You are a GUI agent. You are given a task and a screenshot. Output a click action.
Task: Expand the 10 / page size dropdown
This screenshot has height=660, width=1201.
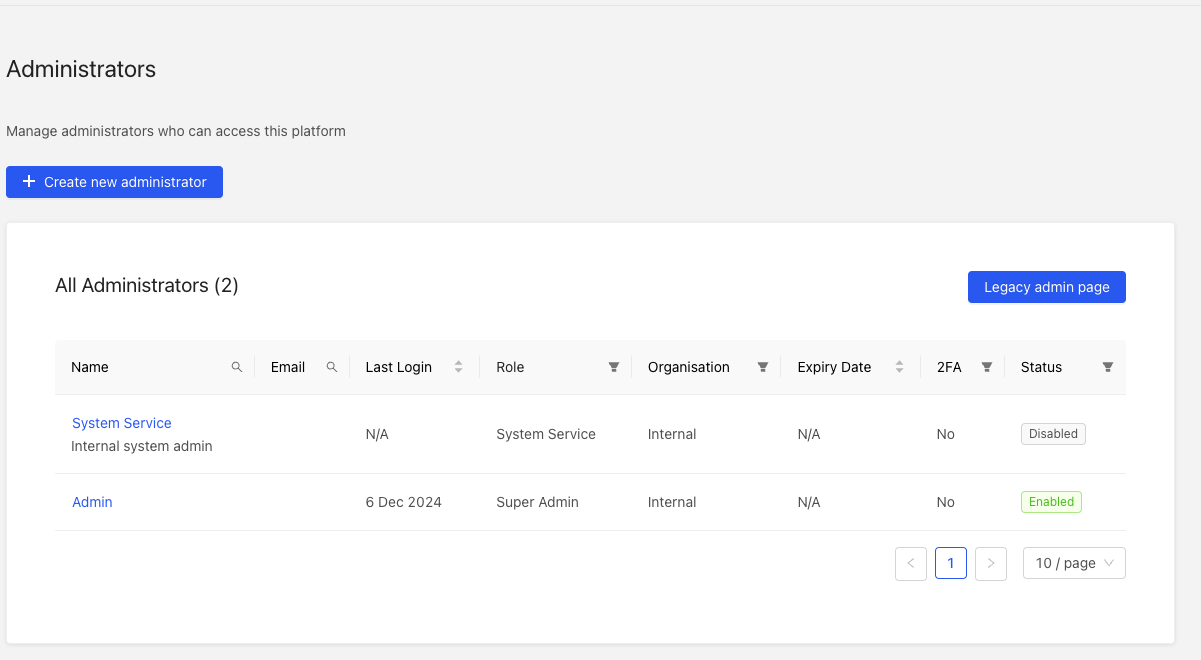1074,563
